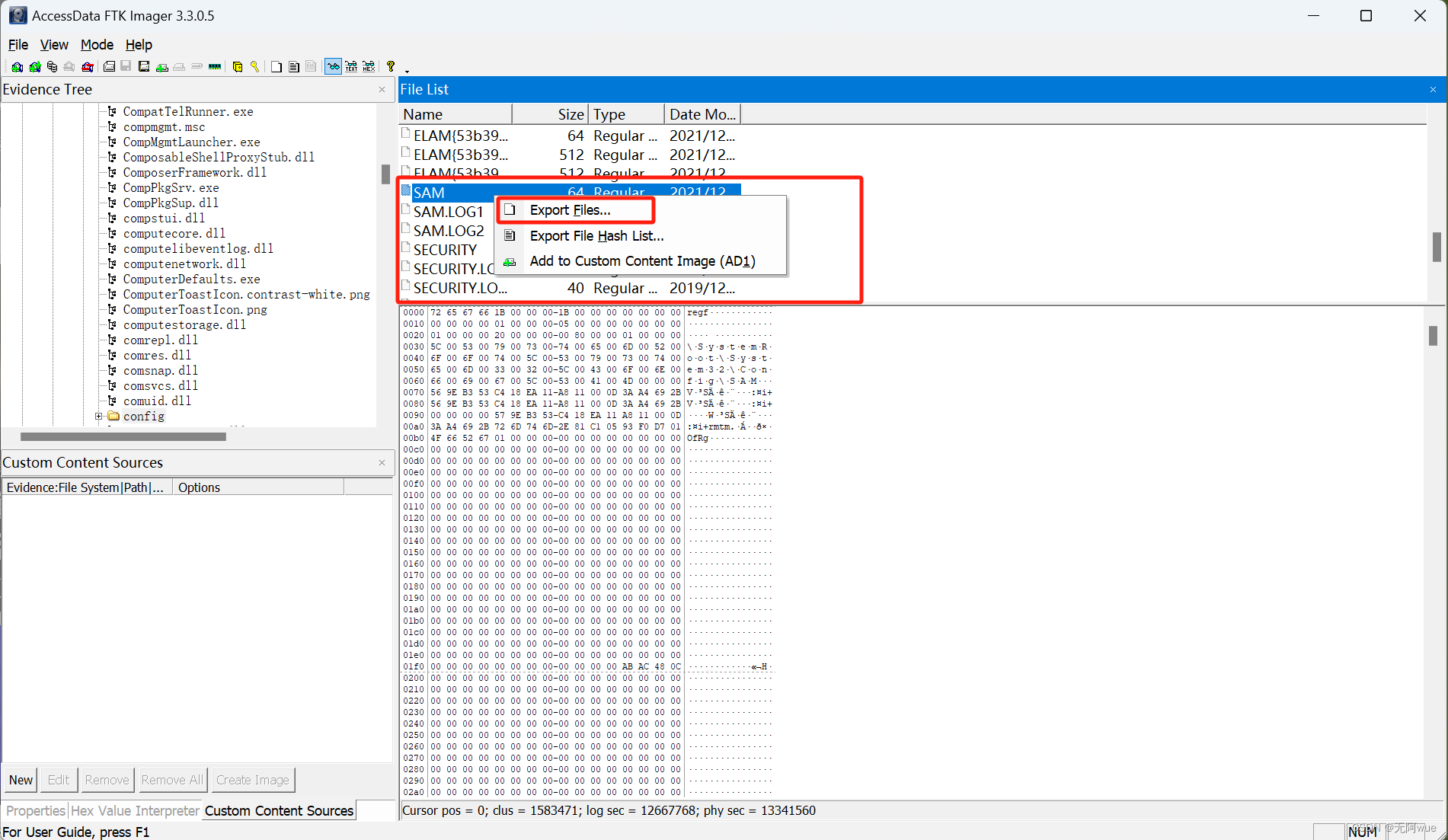
Task: Click the Detect EFS Encryption key icon
Action: (254, 67)
